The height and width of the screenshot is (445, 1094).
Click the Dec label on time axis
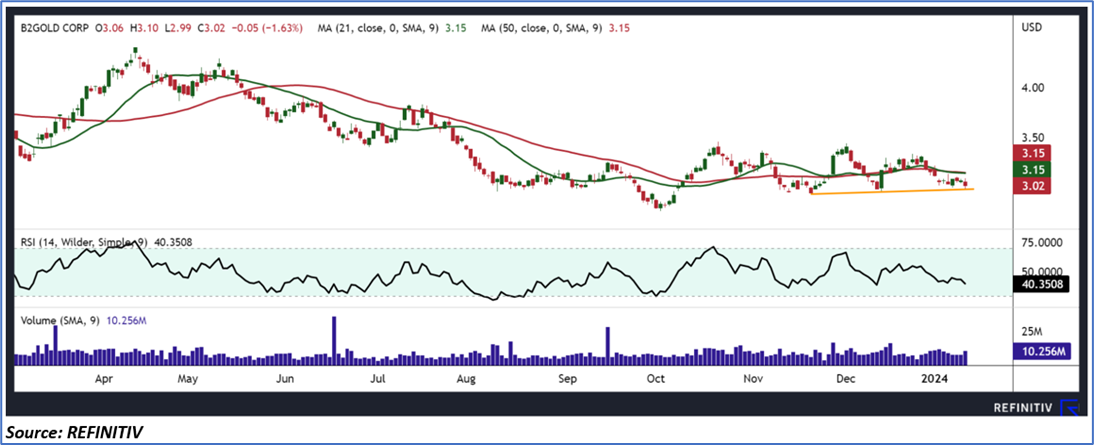[x=846, y=379]
